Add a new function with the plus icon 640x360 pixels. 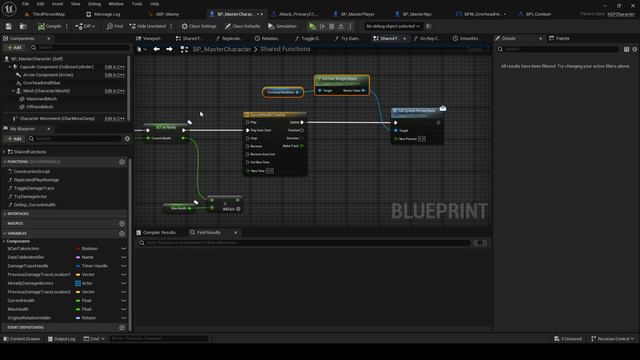[122, 162]
